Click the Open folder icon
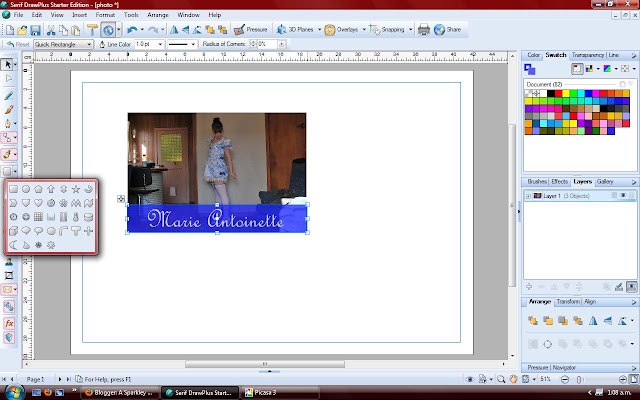640x400 pixels. 22,30
